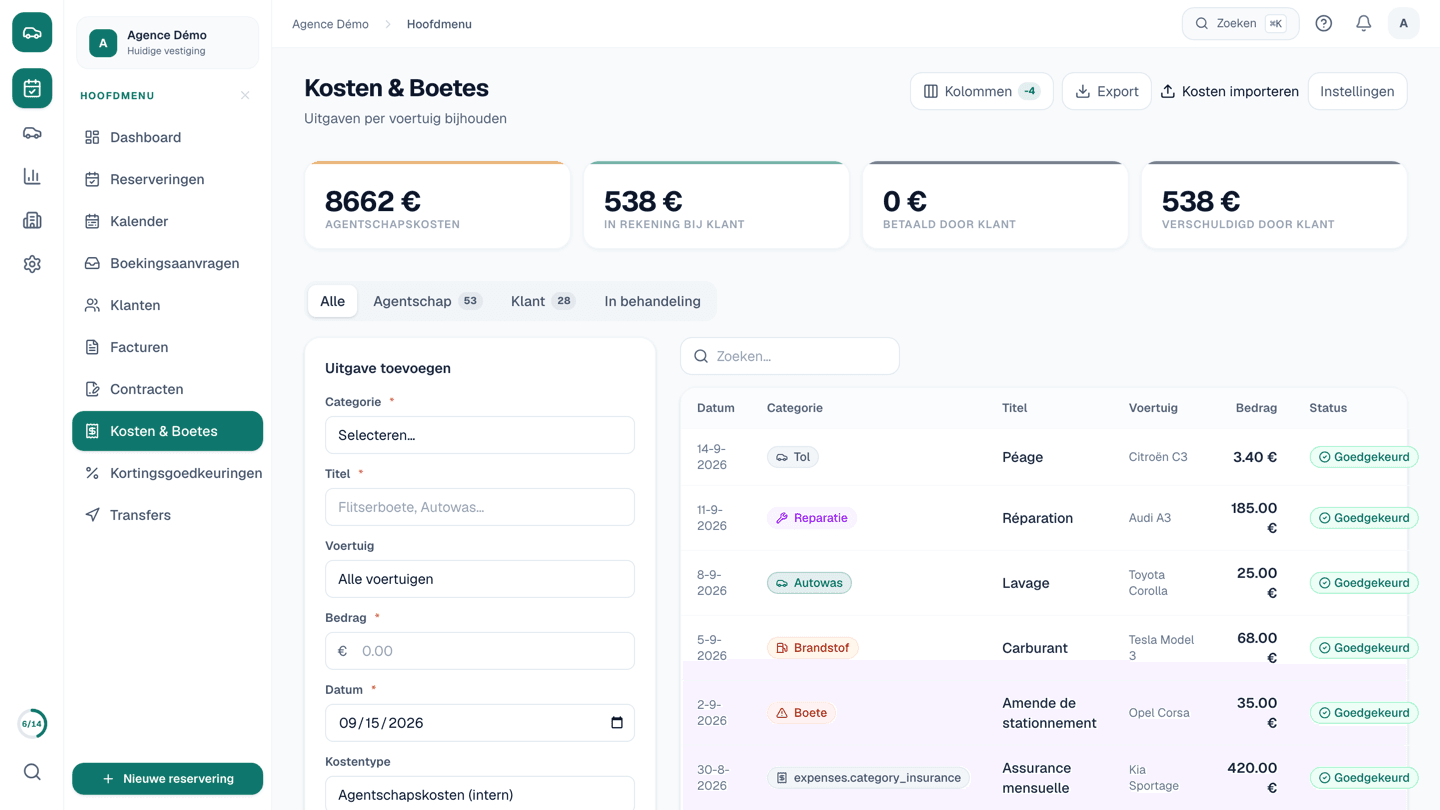Open Kortingsgoedkeuringen in the sidebar
The height and width of the screenshot is (810, 1440).
click(167, 473)
